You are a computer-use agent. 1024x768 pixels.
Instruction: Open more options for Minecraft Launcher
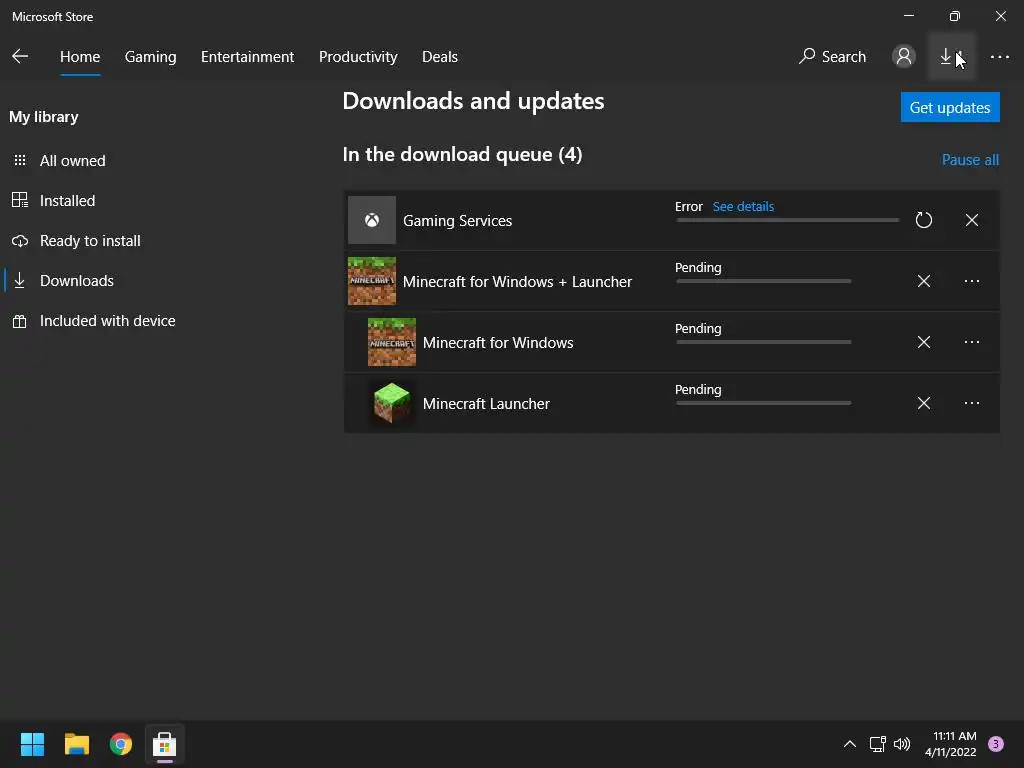pyautogui.click(x=972, y=403)
